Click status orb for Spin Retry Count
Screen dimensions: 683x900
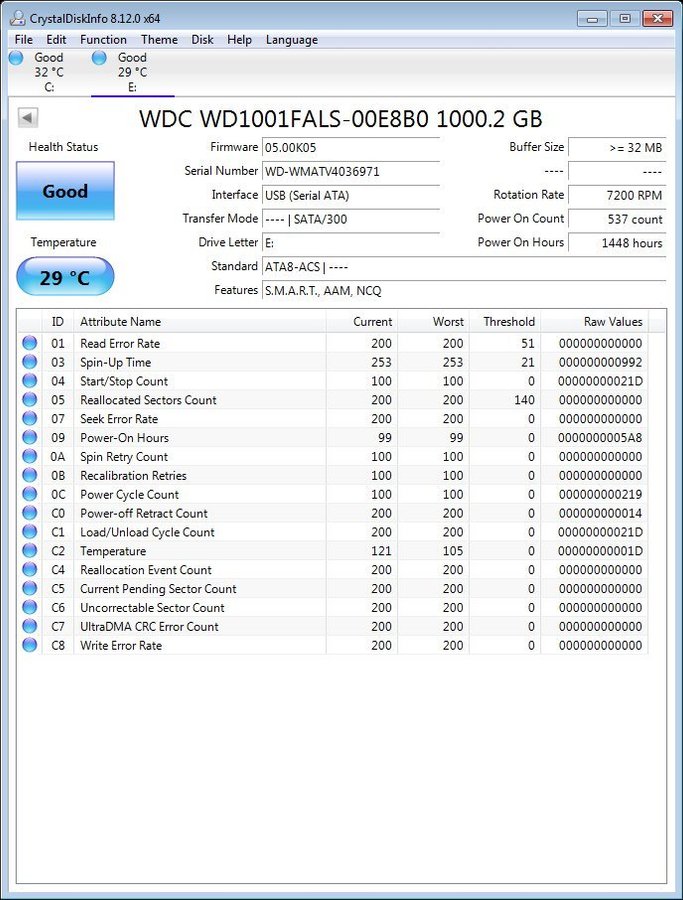29,456
